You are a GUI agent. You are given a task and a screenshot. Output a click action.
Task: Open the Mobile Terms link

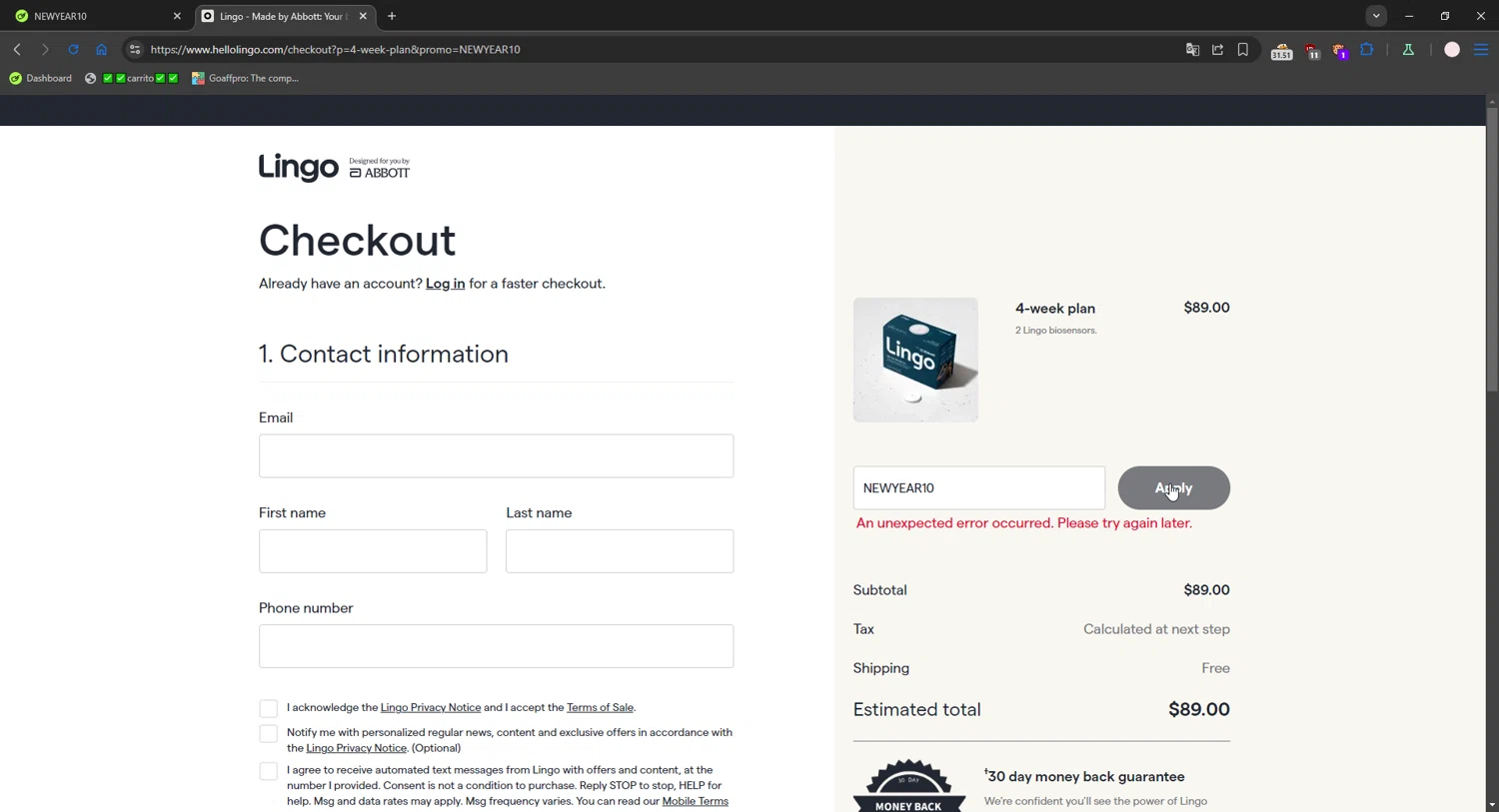(695, 801)
